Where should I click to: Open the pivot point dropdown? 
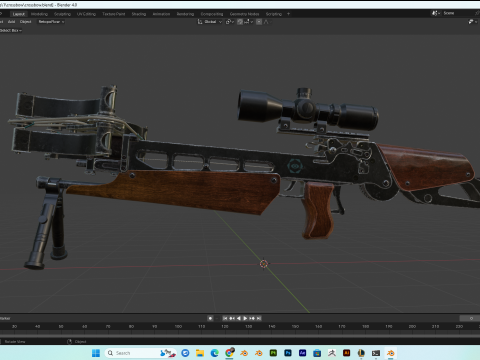pos(230,22)
